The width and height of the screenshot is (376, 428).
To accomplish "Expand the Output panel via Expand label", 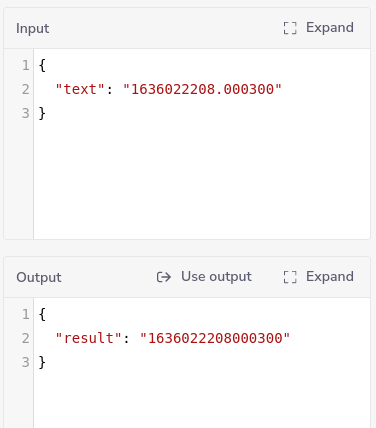I will tap(330, 277).
